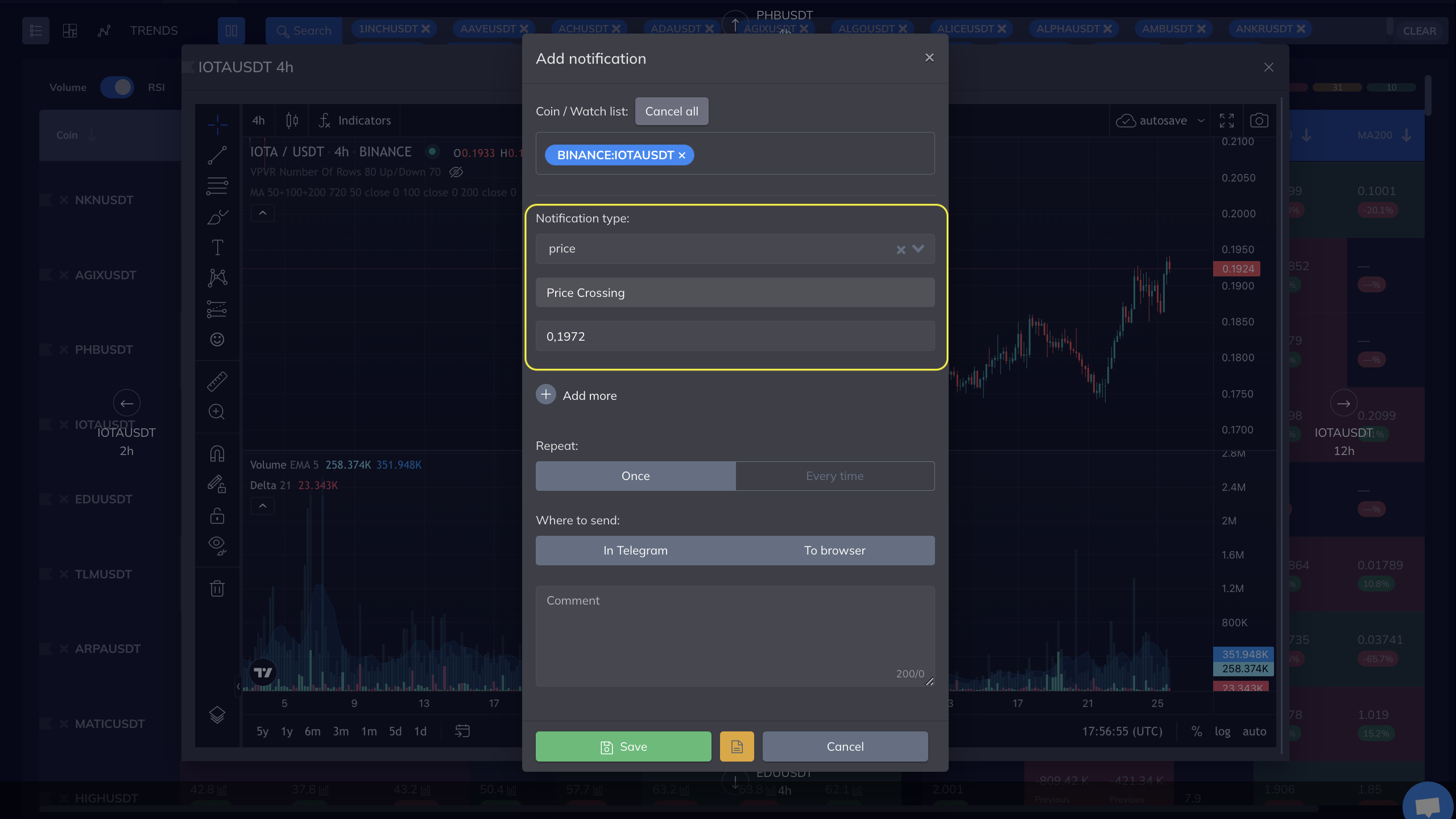Click the yellow template save icon

737,746
